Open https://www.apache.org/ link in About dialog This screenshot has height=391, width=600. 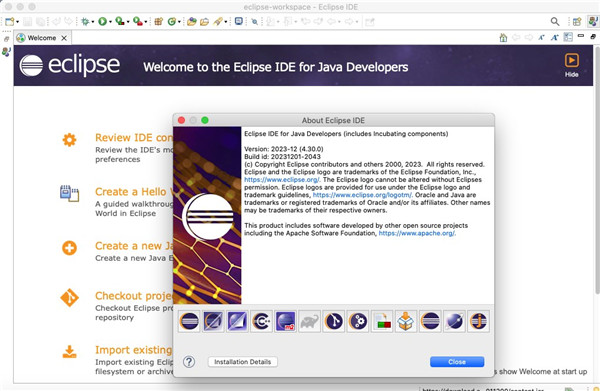[416, 233]
